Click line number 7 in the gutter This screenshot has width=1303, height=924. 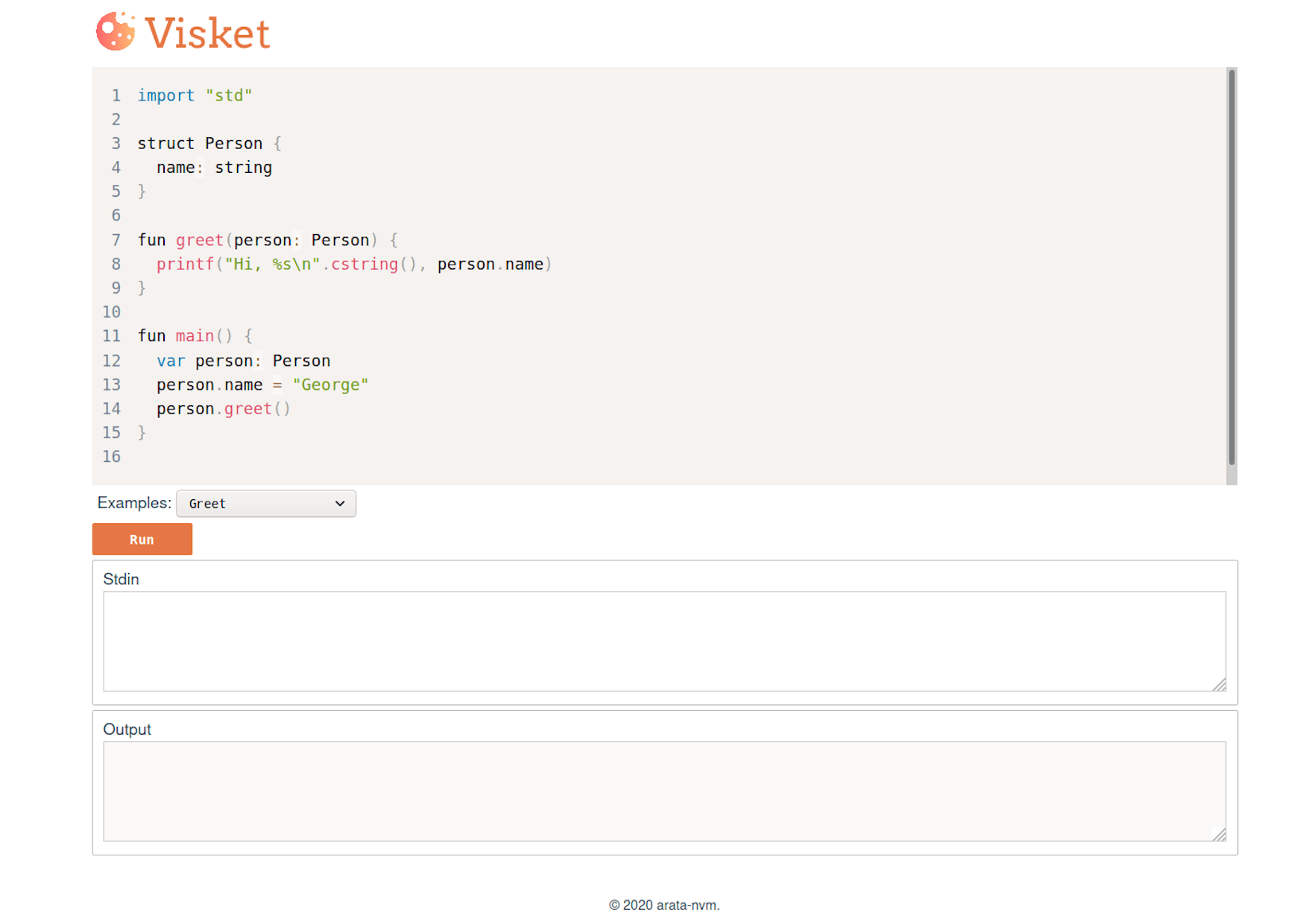(116, 240)
